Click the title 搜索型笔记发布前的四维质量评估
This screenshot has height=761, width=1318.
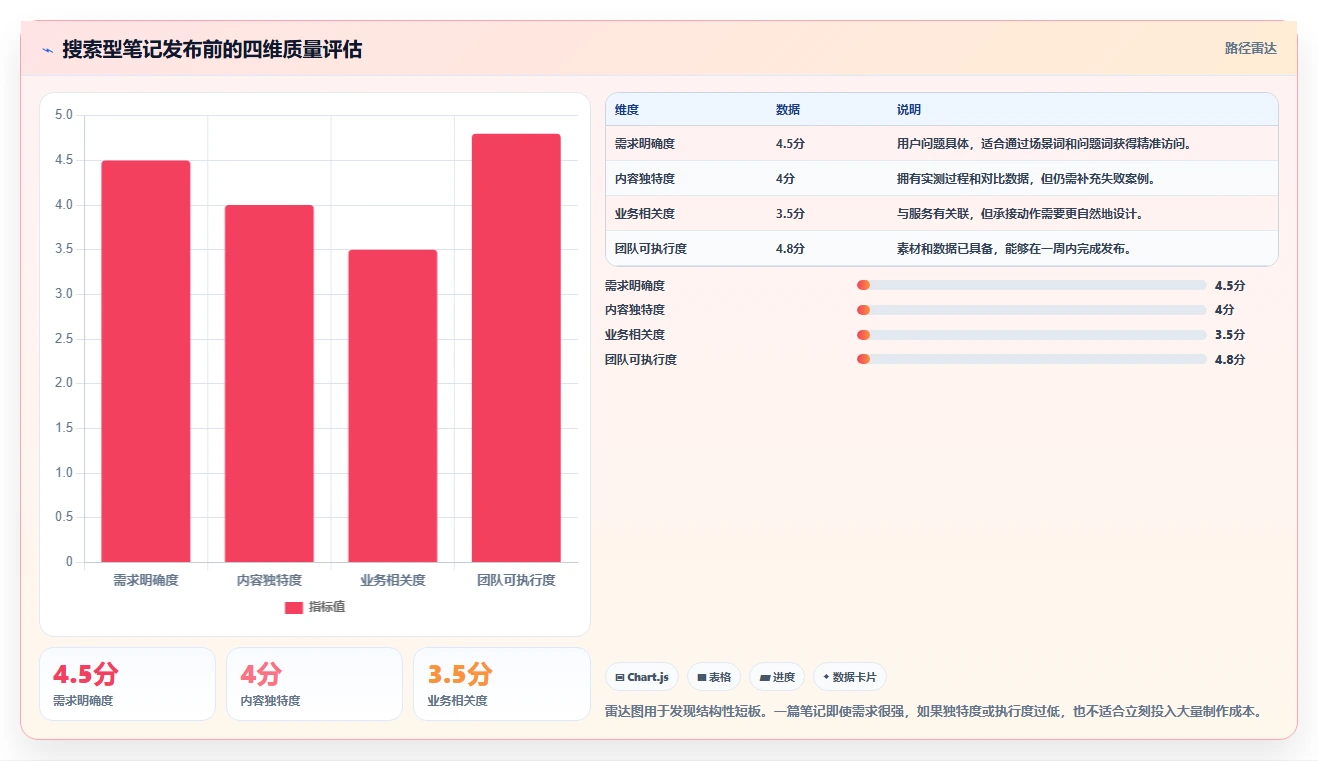[x=212, y=50]
